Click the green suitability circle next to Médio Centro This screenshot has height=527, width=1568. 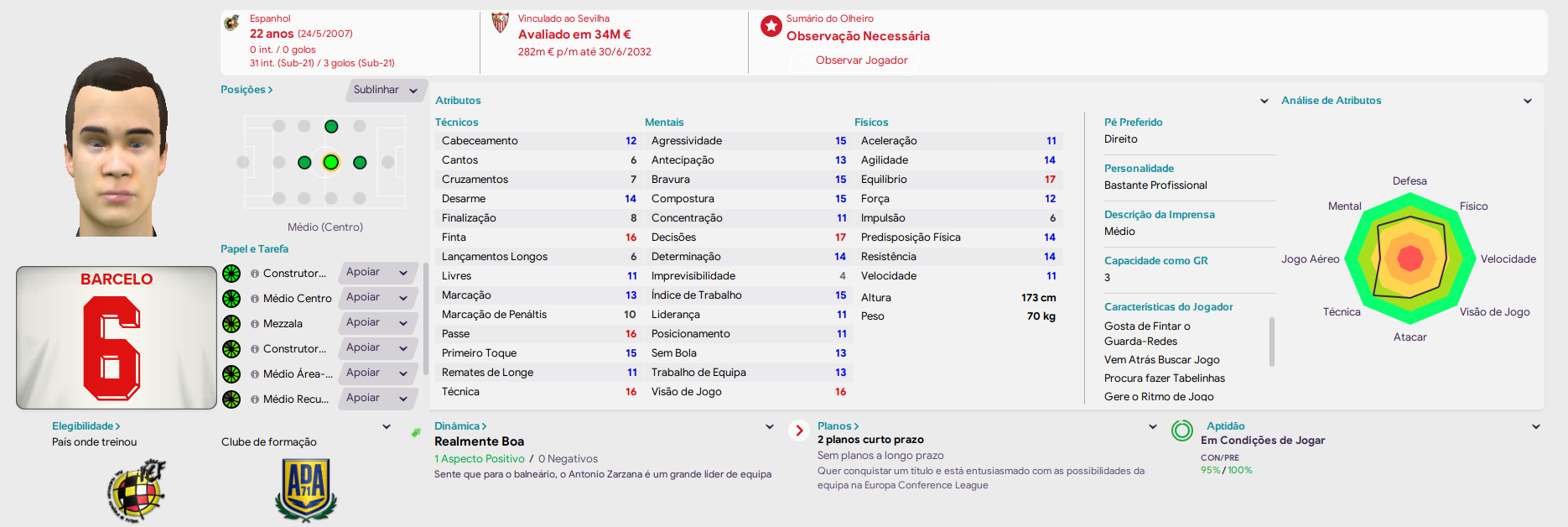click(x=231, y=299)
